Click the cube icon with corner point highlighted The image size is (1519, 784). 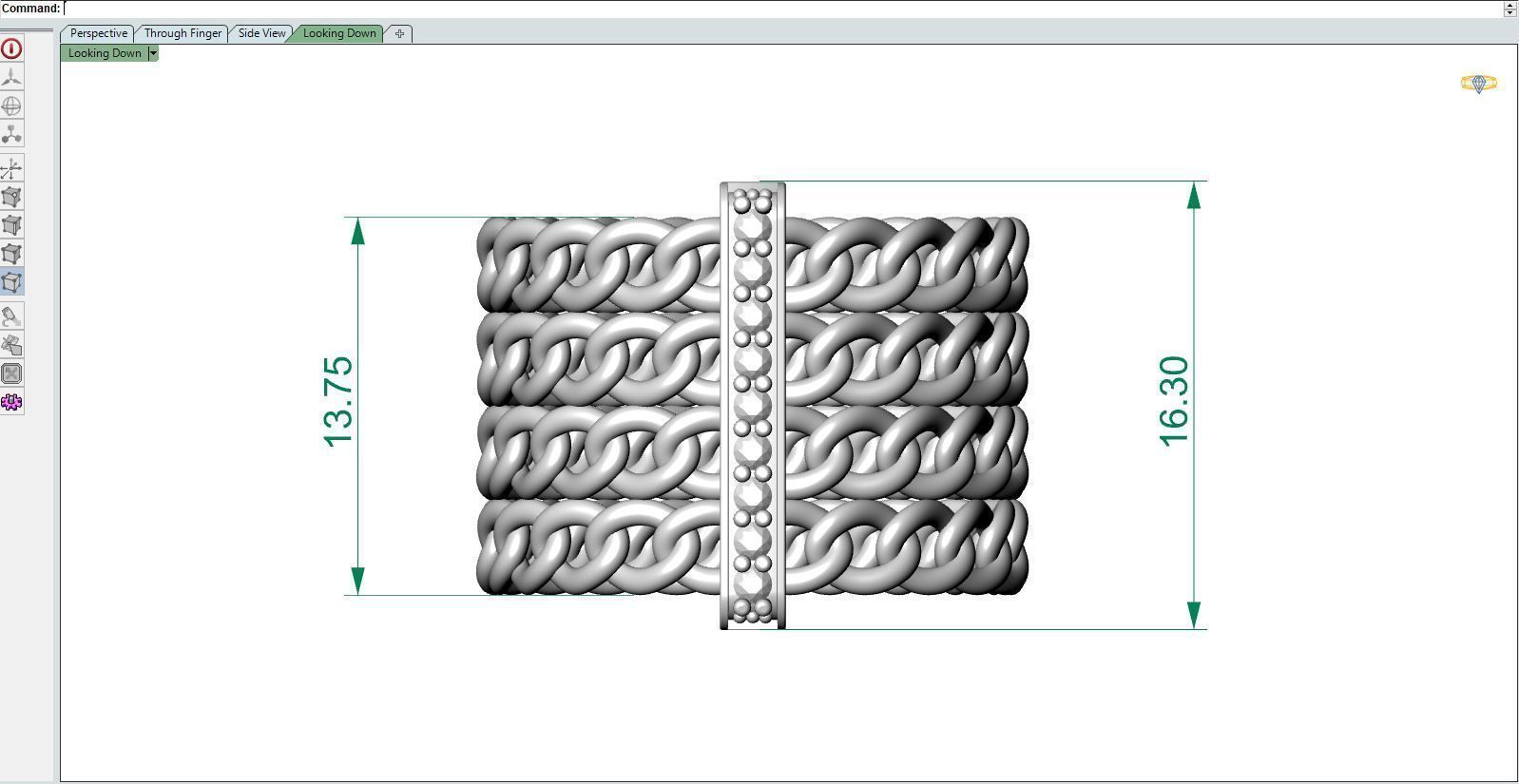click(11, 197)
